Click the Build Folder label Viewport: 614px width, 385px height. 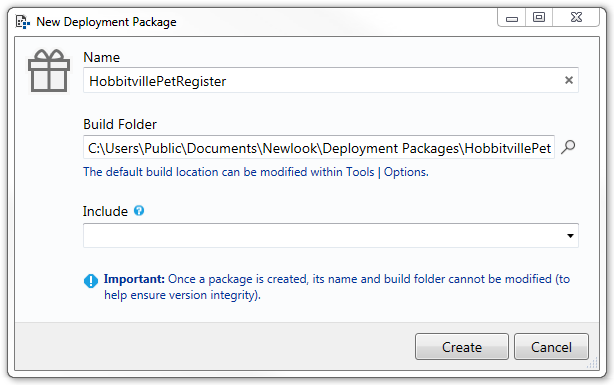click(x=120, y=124)
